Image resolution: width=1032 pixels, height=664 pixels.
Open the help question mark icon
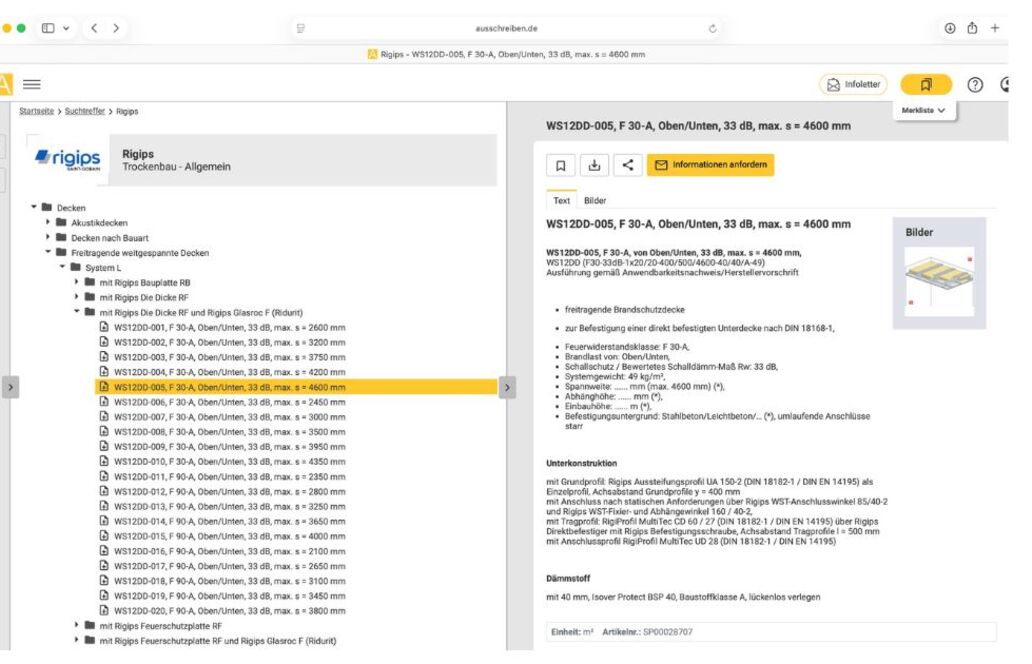pos(975,84)
